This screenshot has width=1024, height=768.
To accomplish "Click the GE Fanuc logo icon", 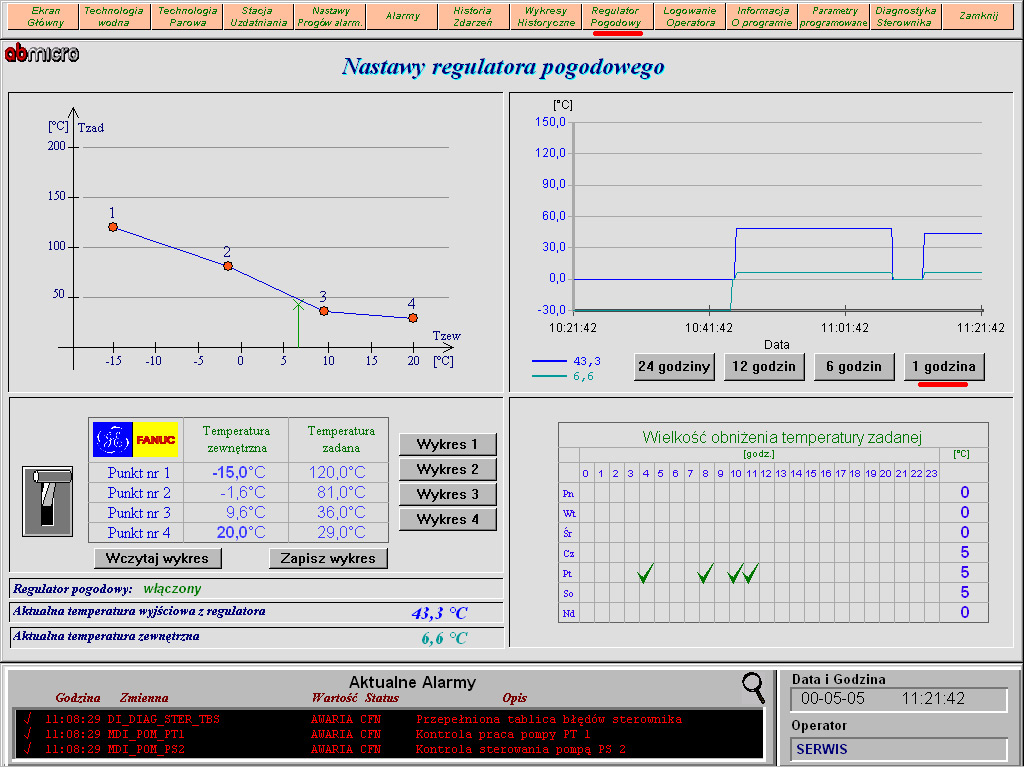I will [135, 439].
